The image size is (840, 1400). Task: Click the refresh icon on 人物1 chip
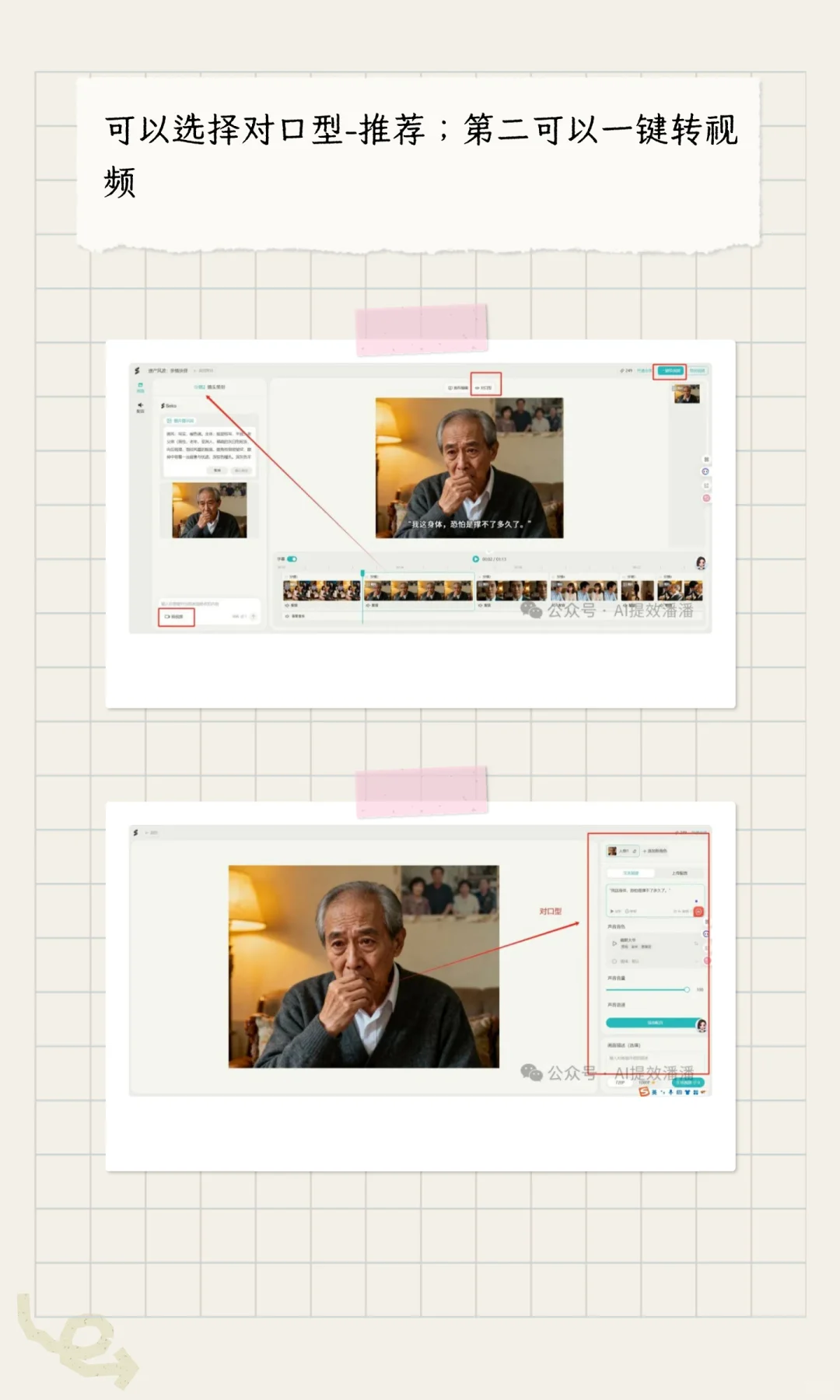point(635,851)
